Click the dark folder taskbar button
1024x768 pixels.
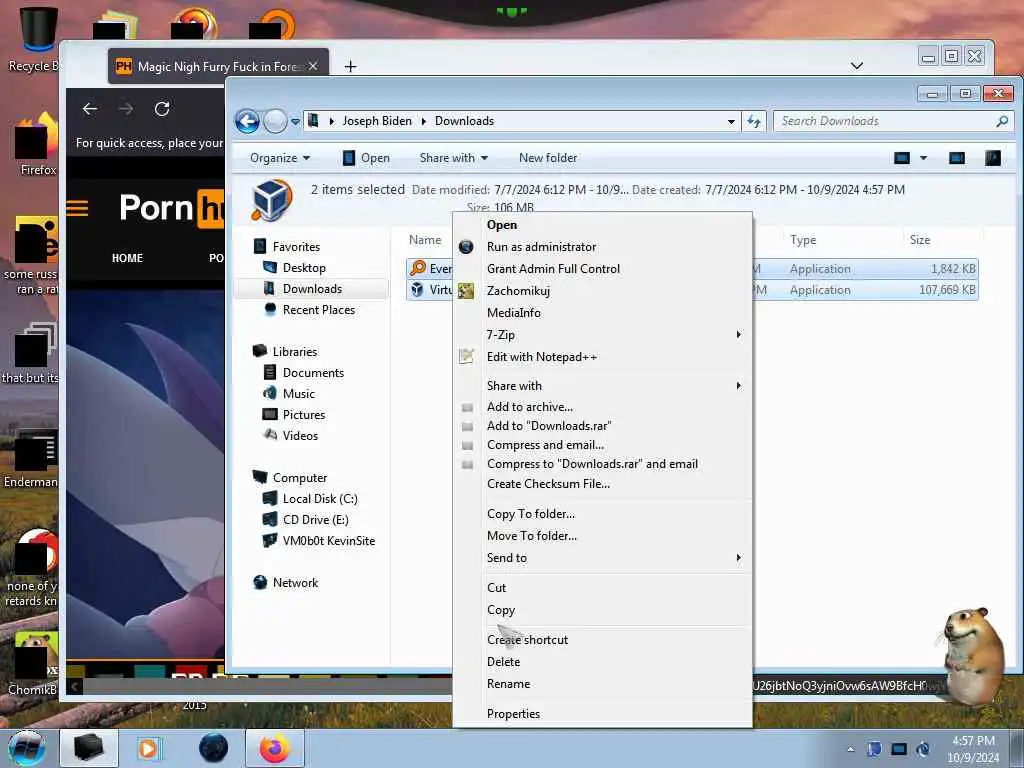[x=89, y=748]
